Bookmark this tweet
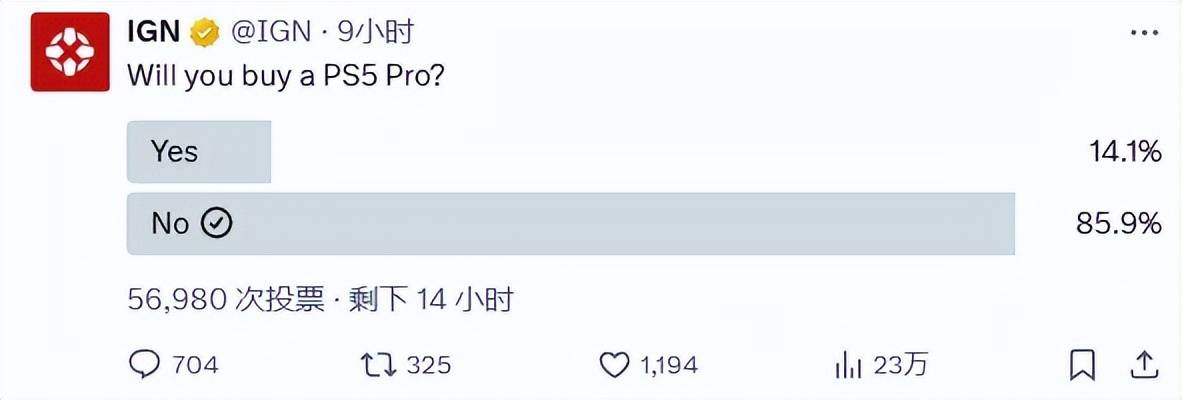The image size is (1182, 400). pos(1082,365)
